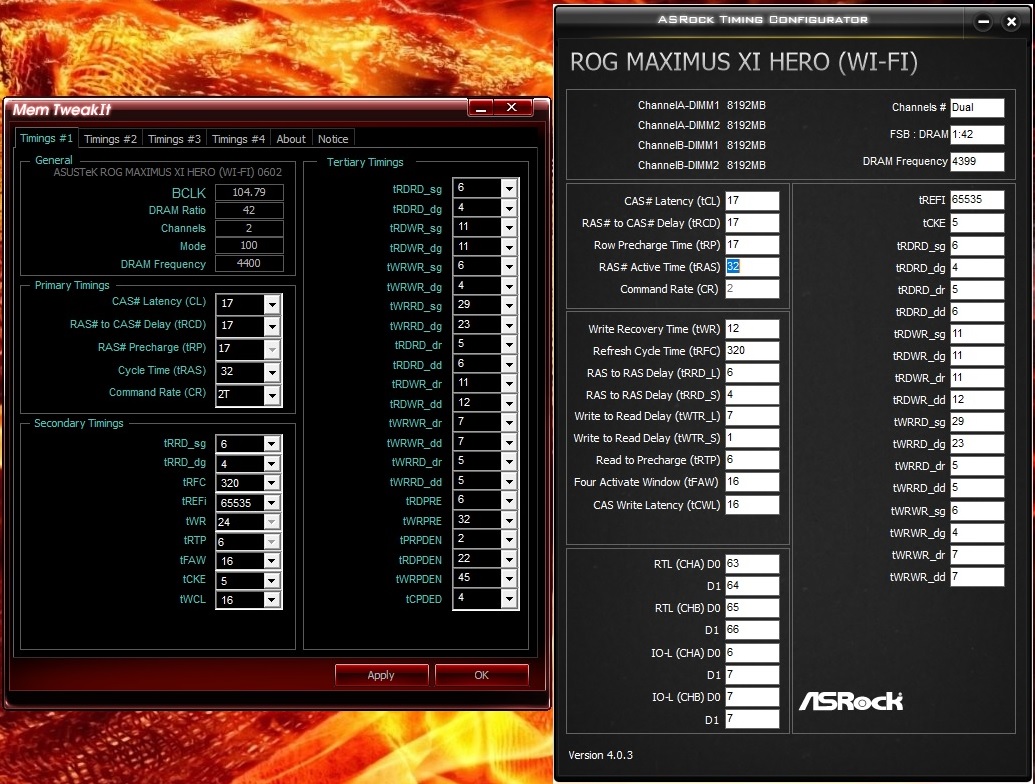Expand the tWCL dropdown in Secondary Timings
1035x784 pixels.
272,600
